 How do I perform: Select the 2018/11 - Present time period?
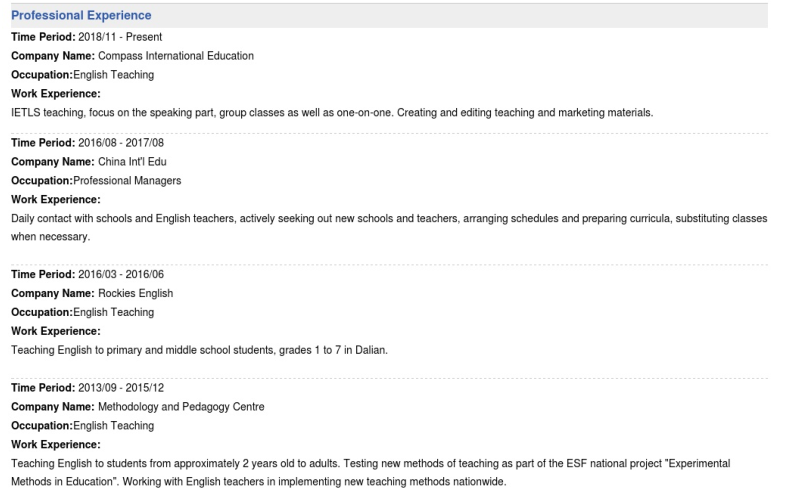pos(120,37)
